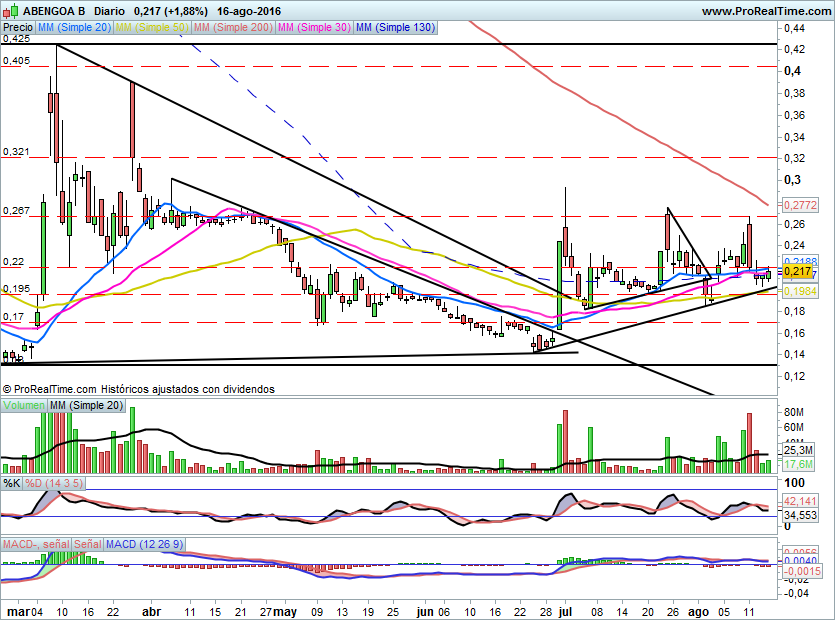The height and width of the screenshot is (620, 835).
Task: Select the 0,267 level label
Action: (16, 210)
